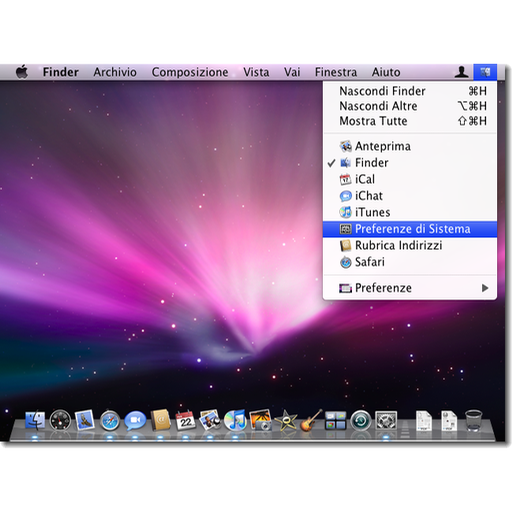512x512 pixels.
Task: Open the Archivio menu
Action: [x=115, y=72]
